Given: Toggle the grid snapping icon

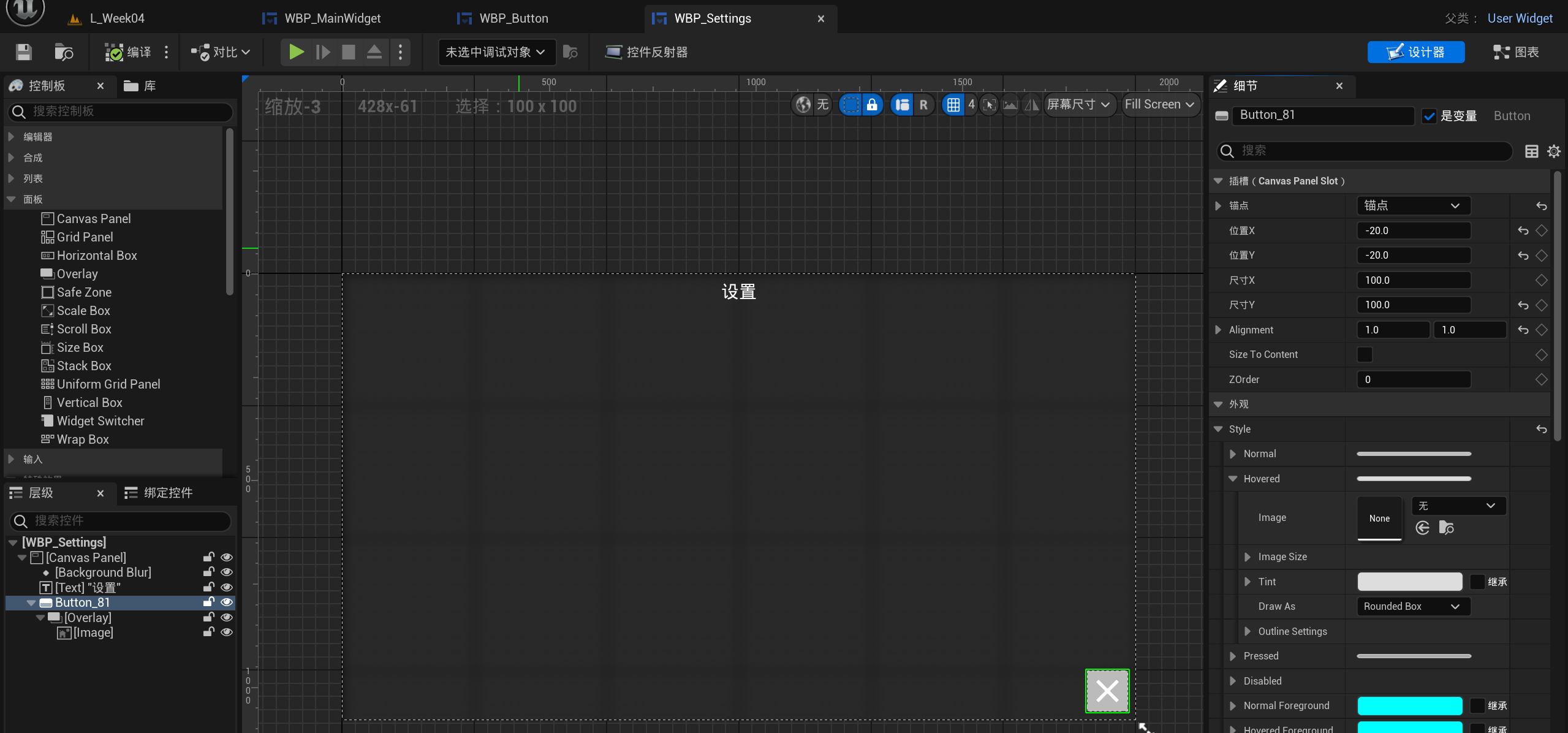Looking at the screenshot, I should (x=953, y=105).
